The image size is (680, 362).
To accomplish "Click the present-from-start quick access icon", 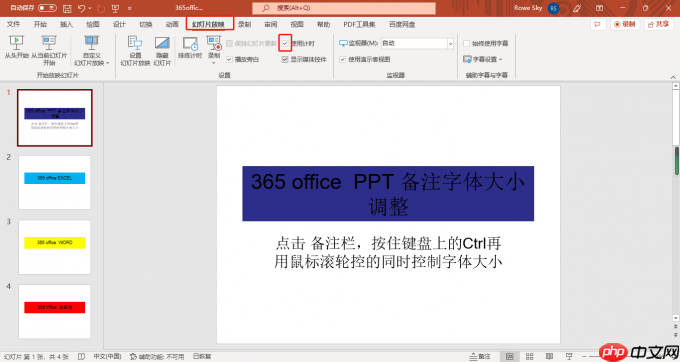I will tap(115, 8).
